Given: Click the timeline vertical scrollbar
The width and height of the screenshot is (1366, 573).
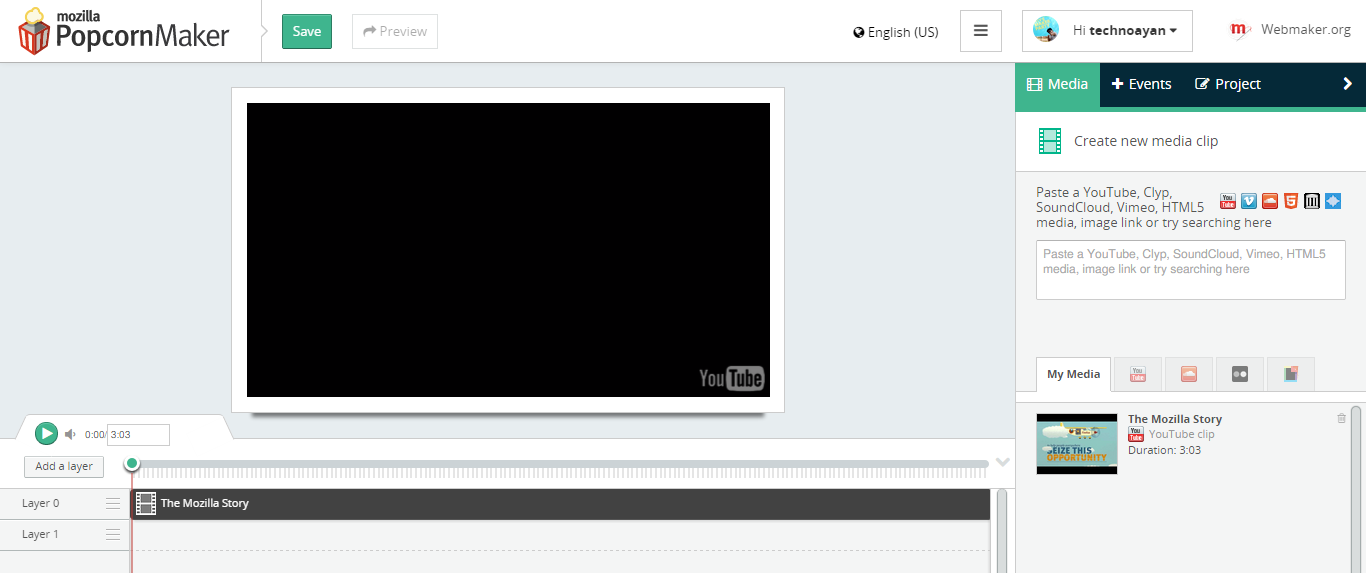Looking at the screenshot, I should (1002, 531).
